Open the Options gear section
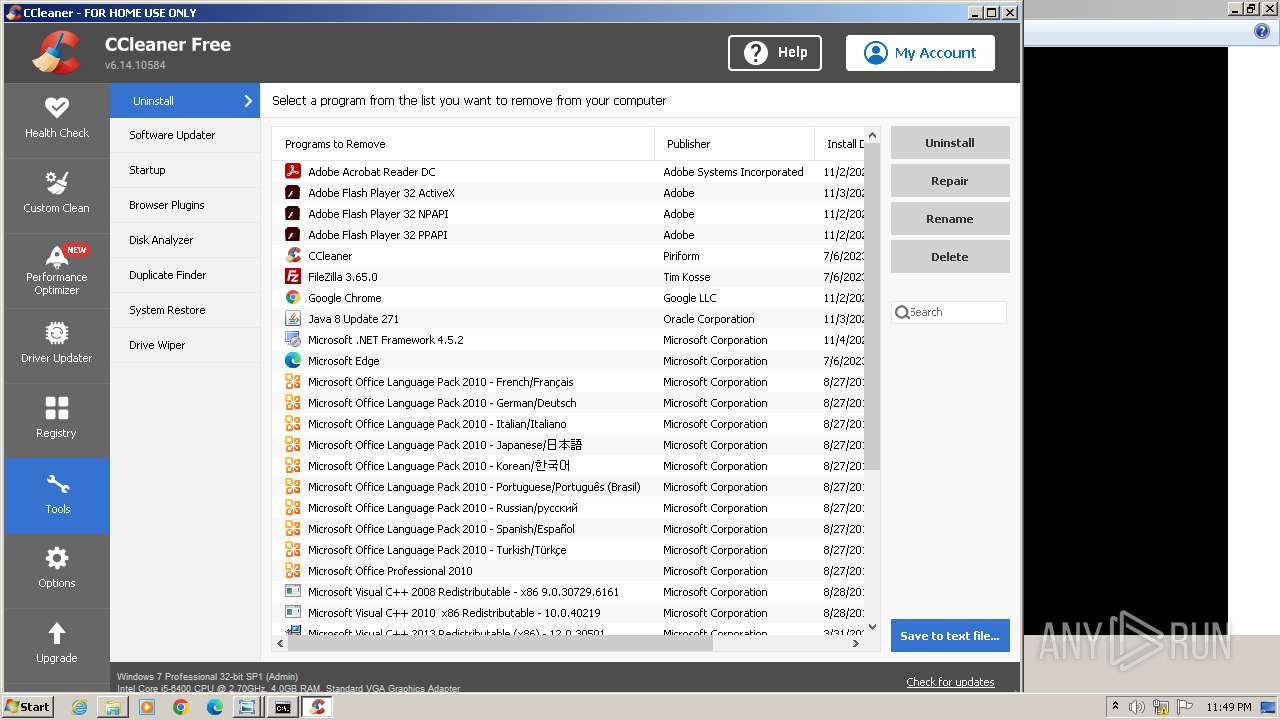 (x=57, y=569)
